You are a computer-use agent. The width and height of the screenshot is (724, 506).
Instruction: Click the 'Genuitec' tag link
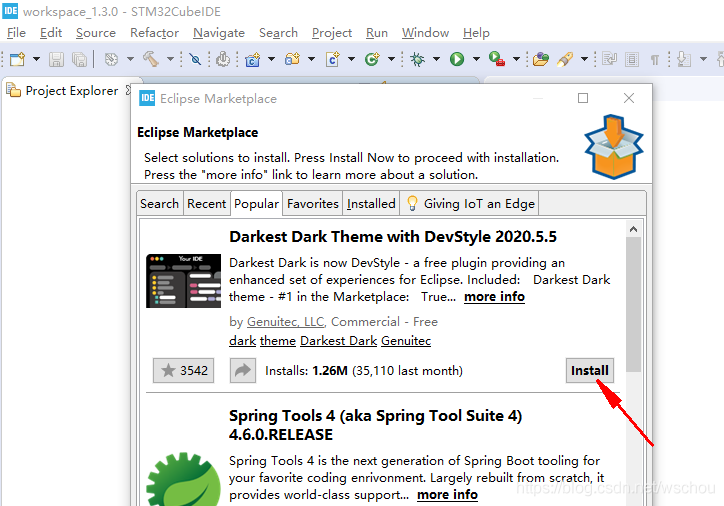click(406, 341)
